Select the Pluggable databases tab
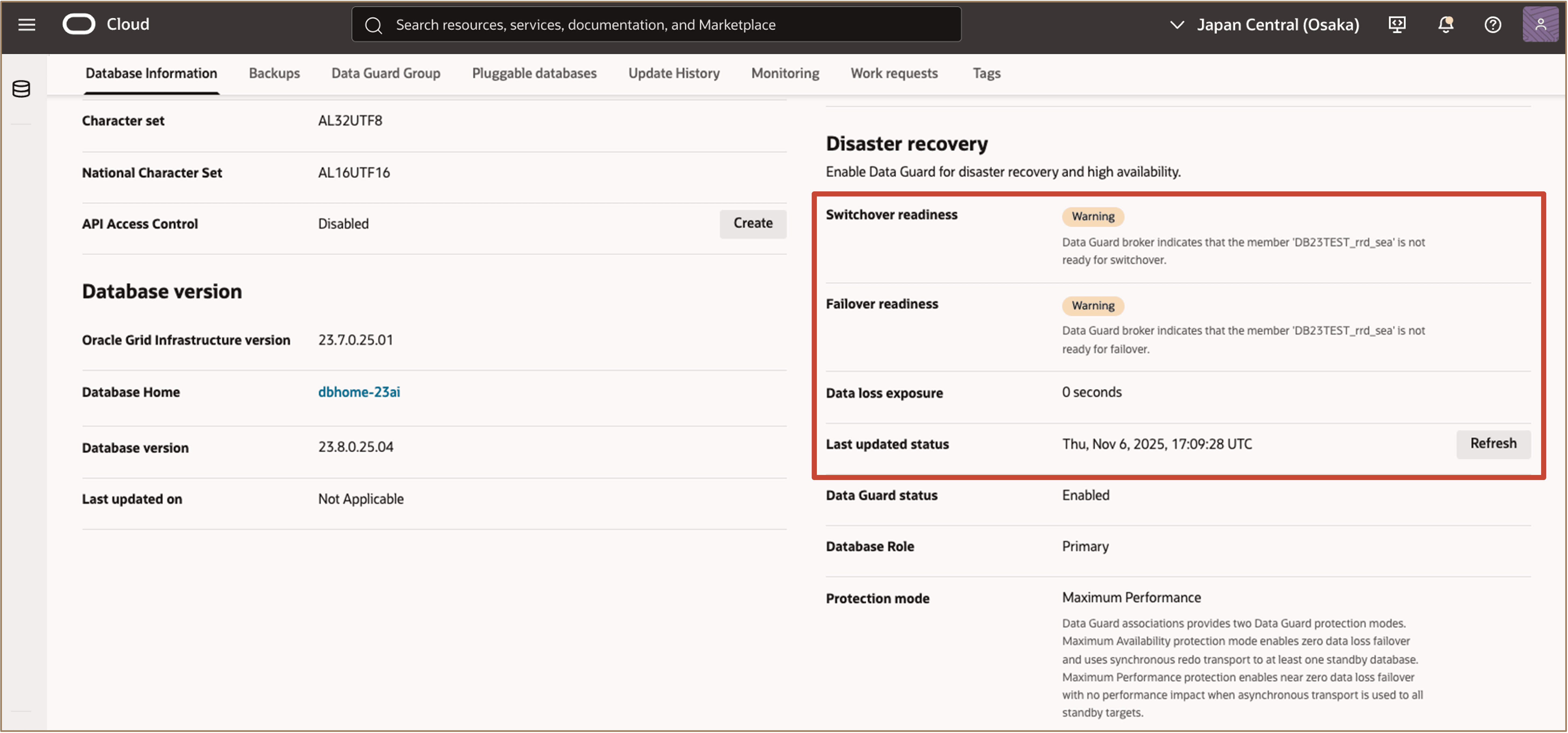Screen dimensions: 1568x733 [x=534, y=73]
